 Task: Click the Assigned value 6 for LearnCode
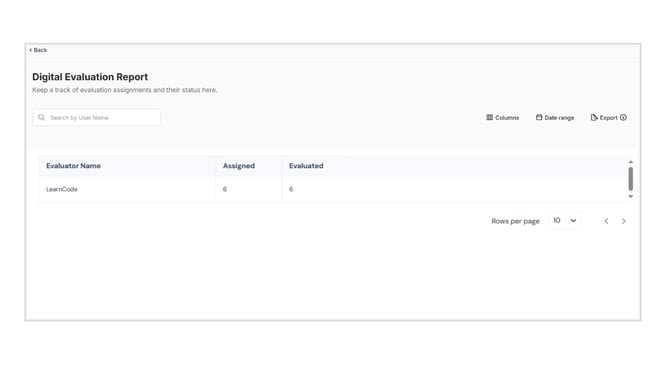[225, 189]
